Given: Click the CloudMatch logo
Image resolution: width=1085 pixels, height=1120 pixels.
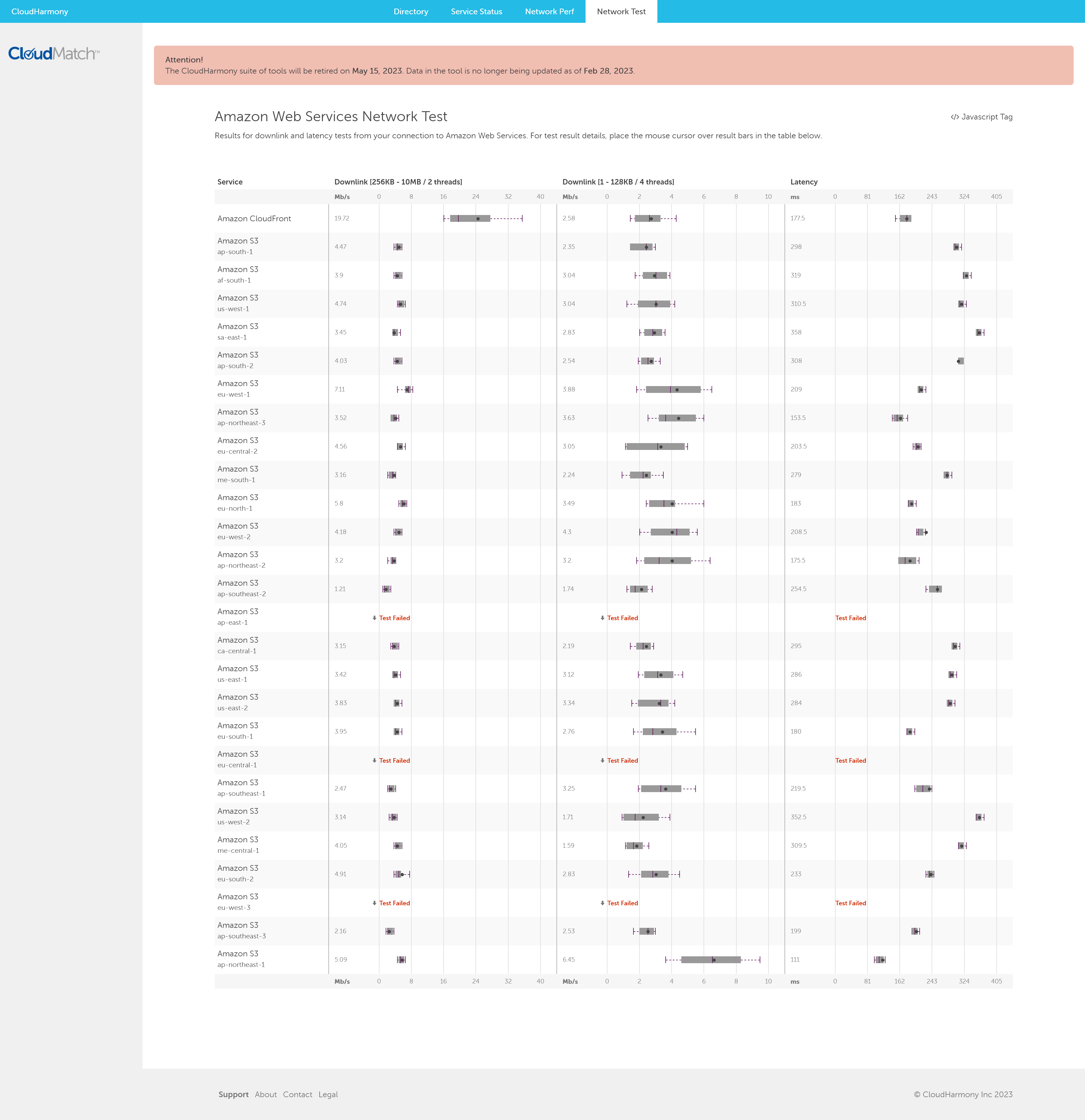Looking at the screenshot, I should click(54, 54).
